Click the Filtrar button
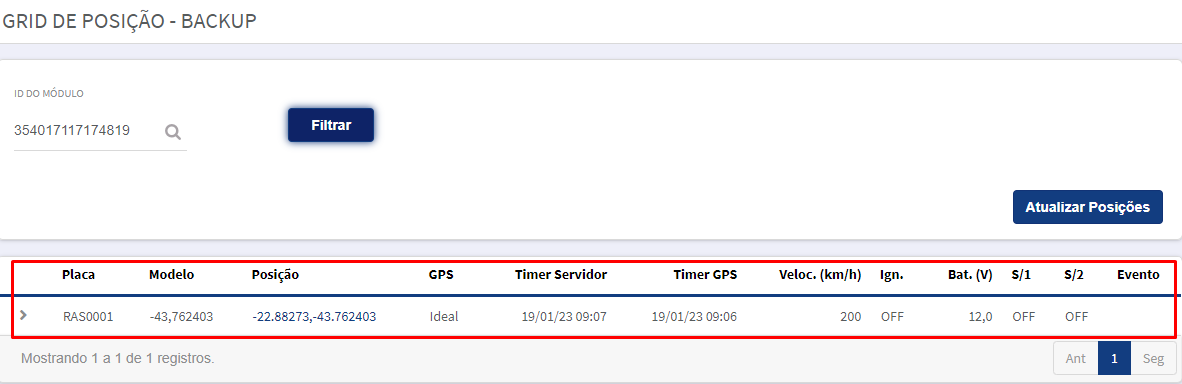The width and height of the screenshot is (1182, 384). [x=331, y=124]
